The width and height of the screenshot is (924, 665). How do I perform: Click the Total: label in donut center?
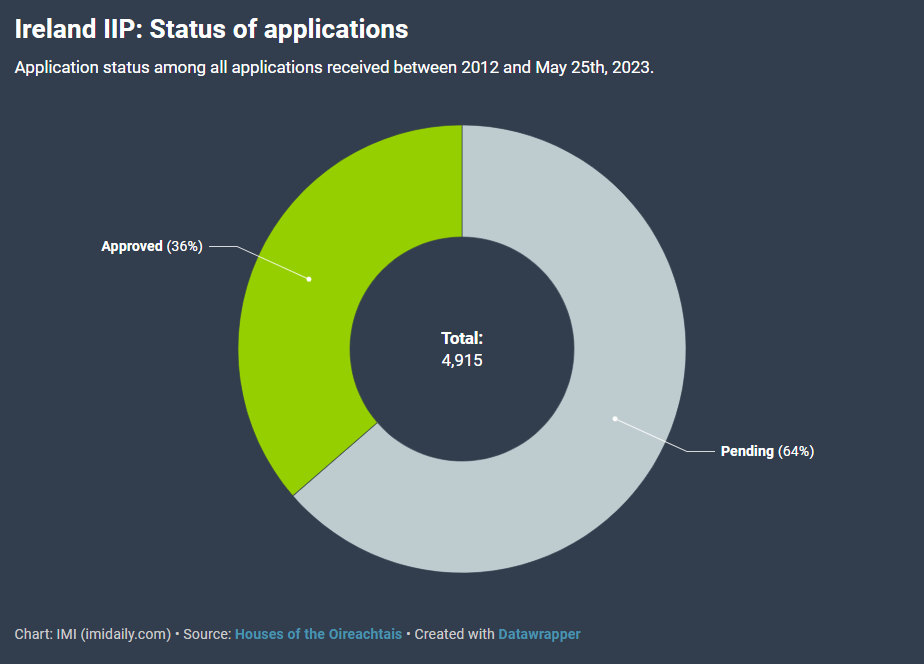462,338
